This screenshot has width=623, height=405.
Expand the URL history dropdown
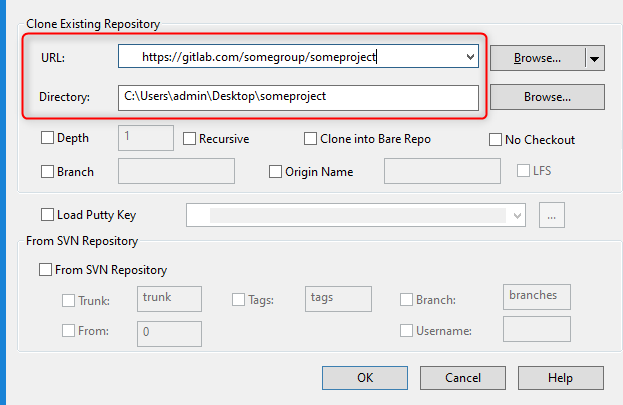pyautogui.click(x=470, y=58)
